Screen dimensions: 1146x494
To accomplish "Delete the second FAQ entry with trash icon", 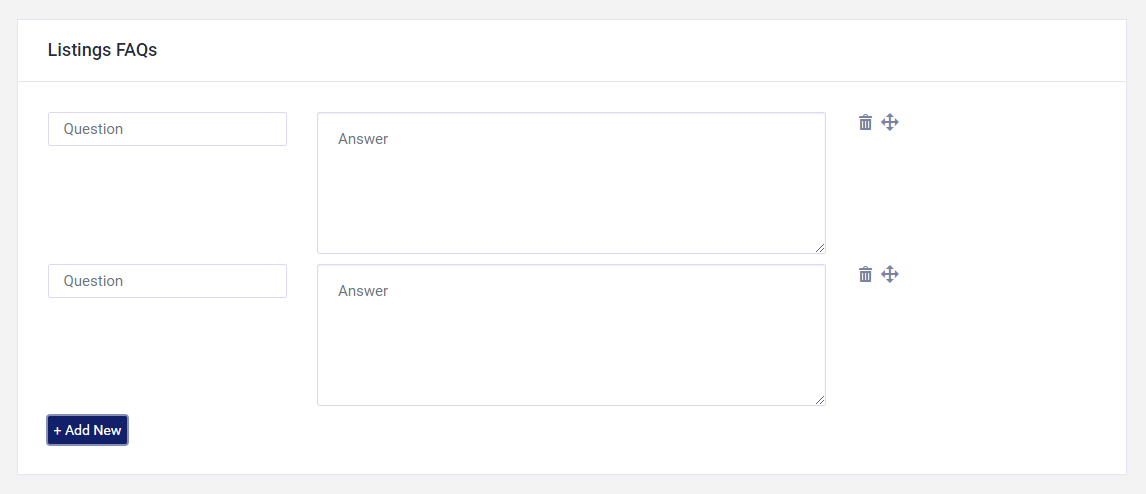I will coord(866,275).
